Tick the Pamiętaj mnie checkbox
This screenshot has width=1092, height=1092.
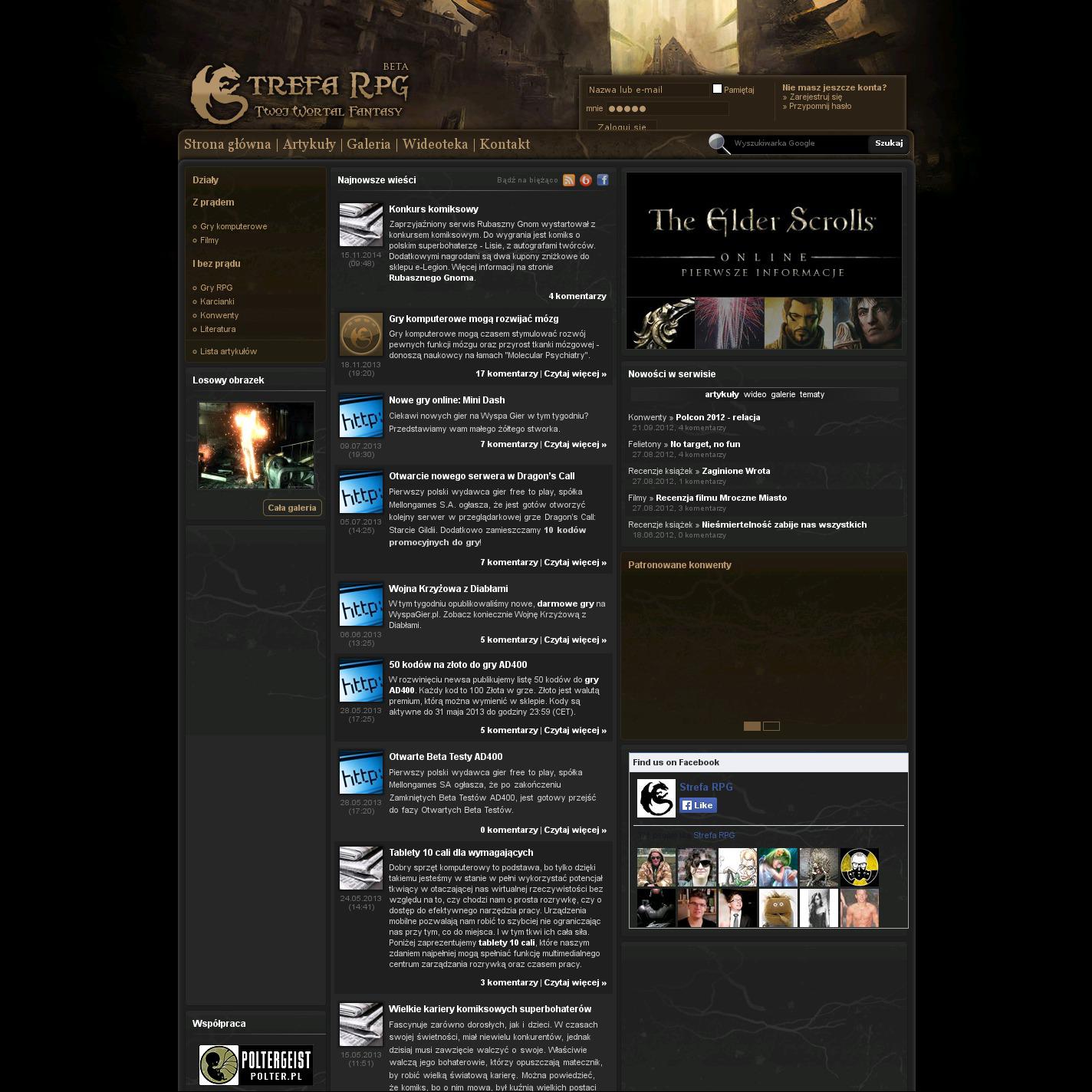(717, 89)
